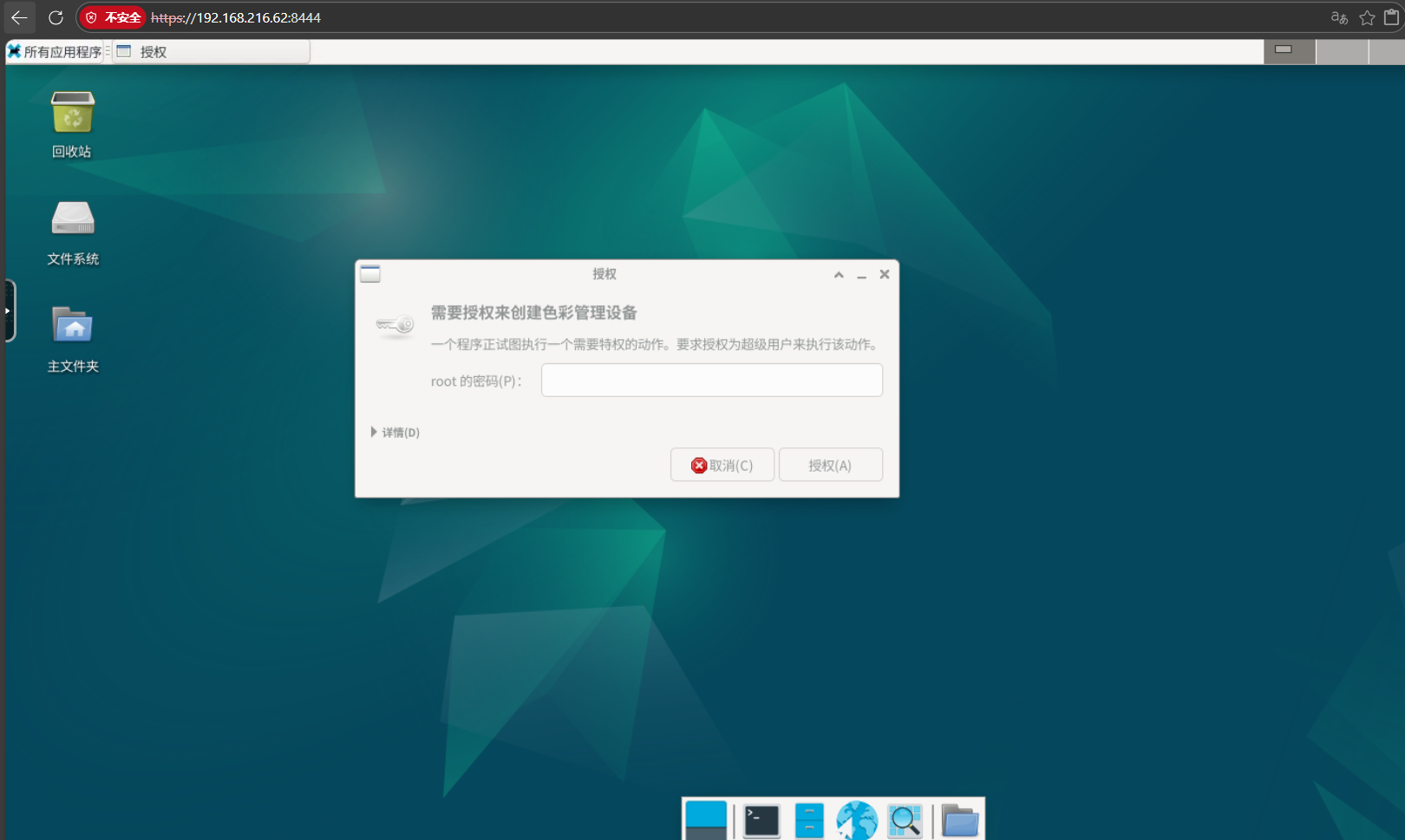This screenshot has height=840, width=1405.
Task: Click the label 'root 的密码(P):'
Action: coord(476,381)
